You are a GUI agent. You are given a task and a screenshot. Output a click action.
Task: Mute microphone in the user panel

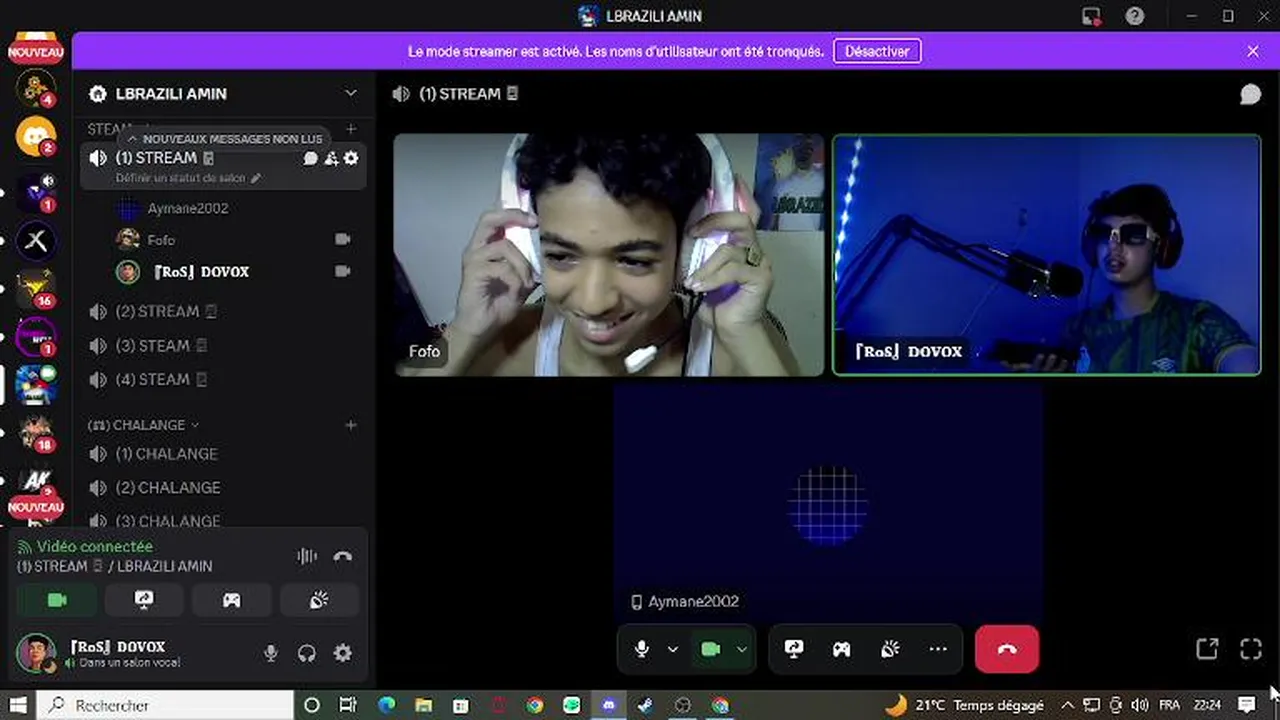point(270,653)
